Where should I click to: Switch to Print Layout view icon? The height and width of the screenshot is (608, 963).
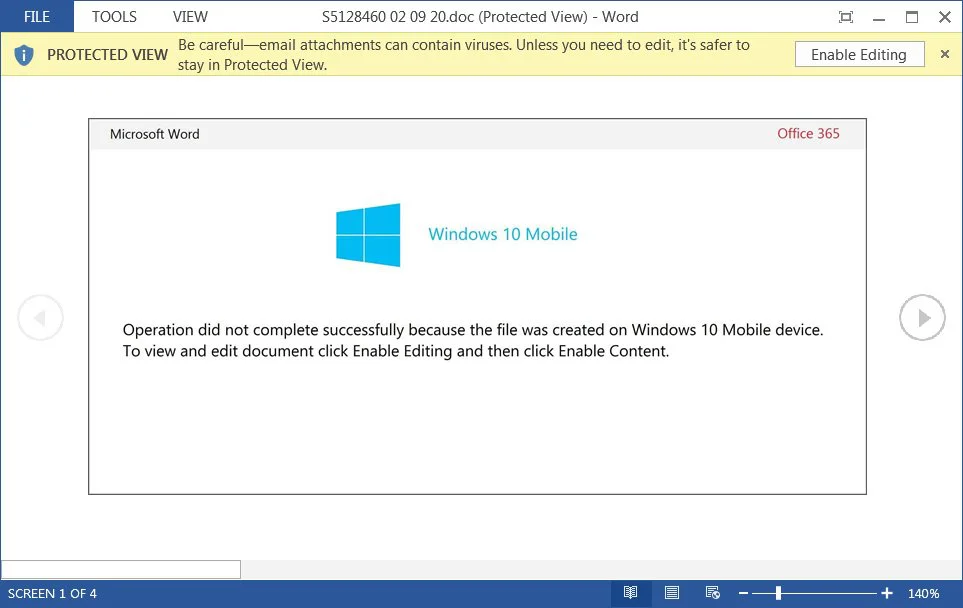pyautogui.click(x=672, y=593)
